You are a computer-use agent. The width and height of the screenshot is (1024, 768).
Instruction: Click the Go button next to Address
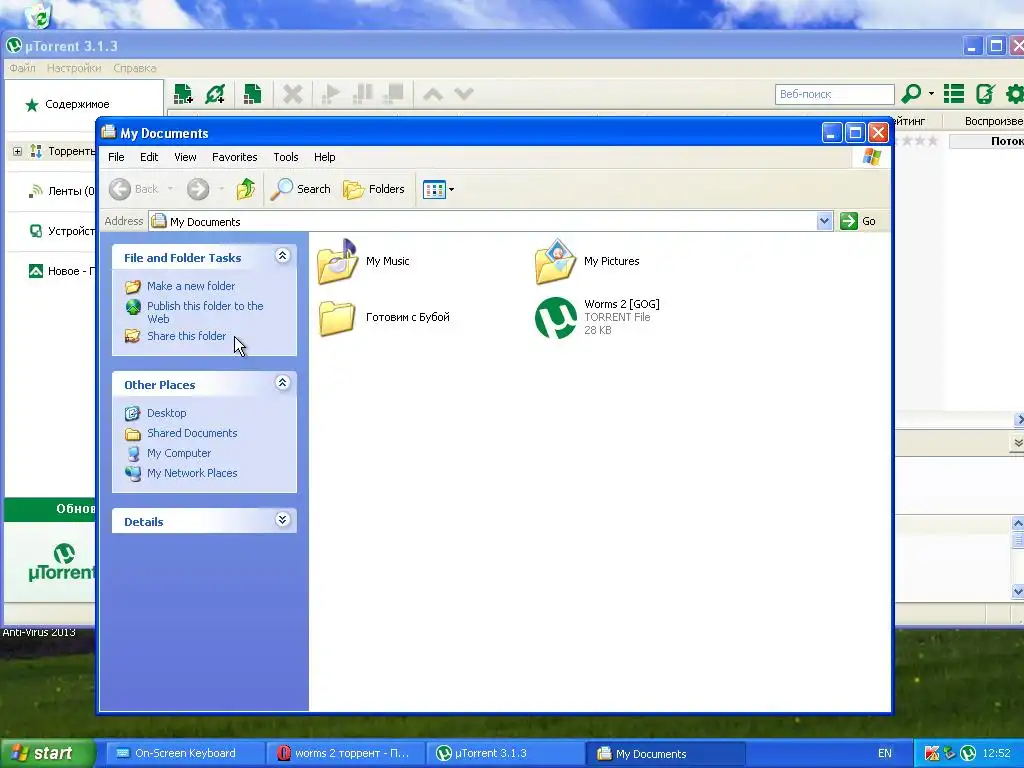point(859,221)
